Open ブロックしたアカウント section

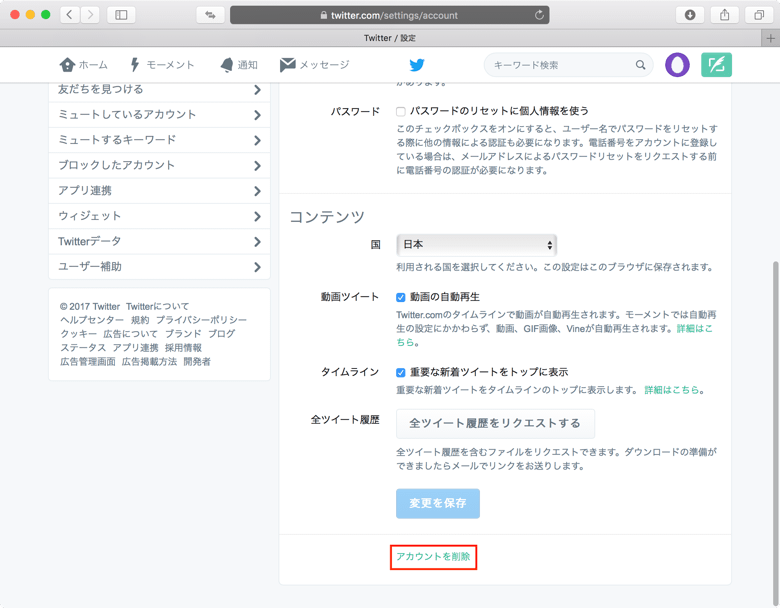[x=159, y=166]
